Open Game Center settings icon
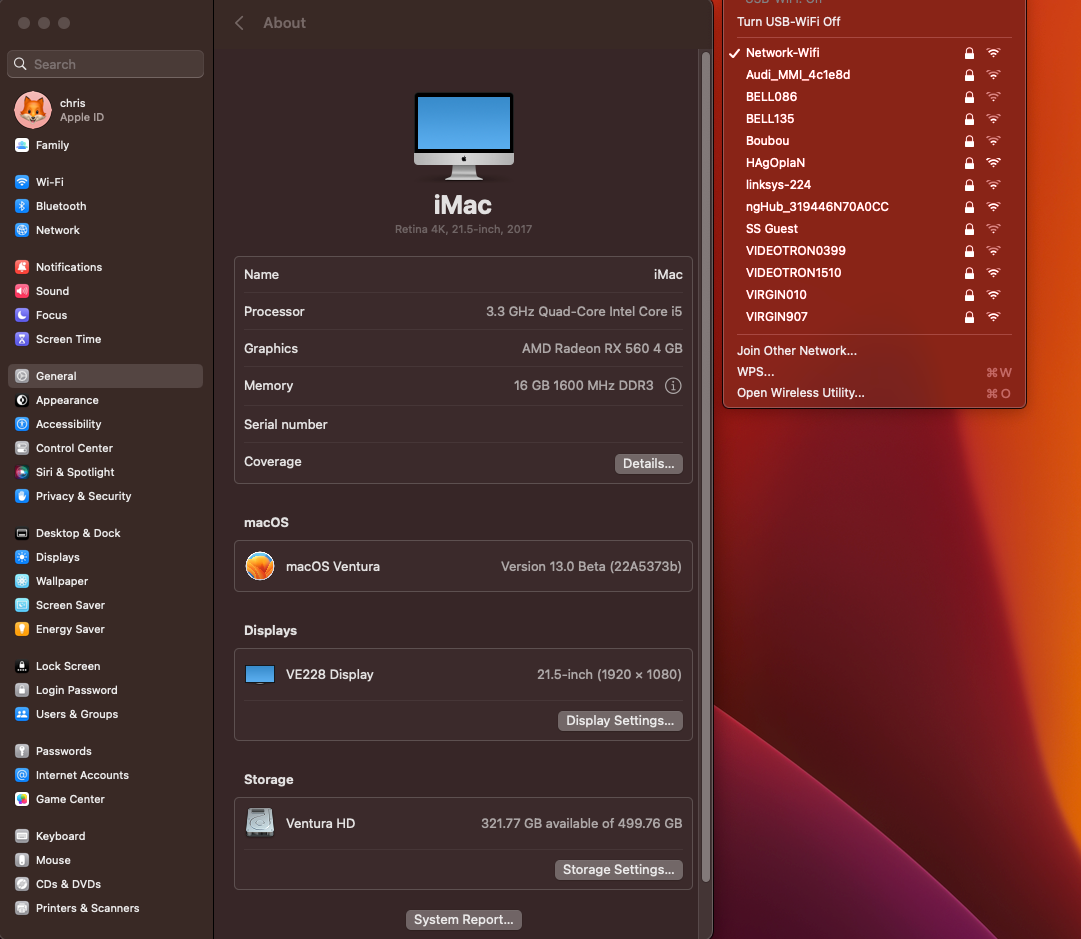This screenshot has width=1081, height=939. (x=23, y=799)
